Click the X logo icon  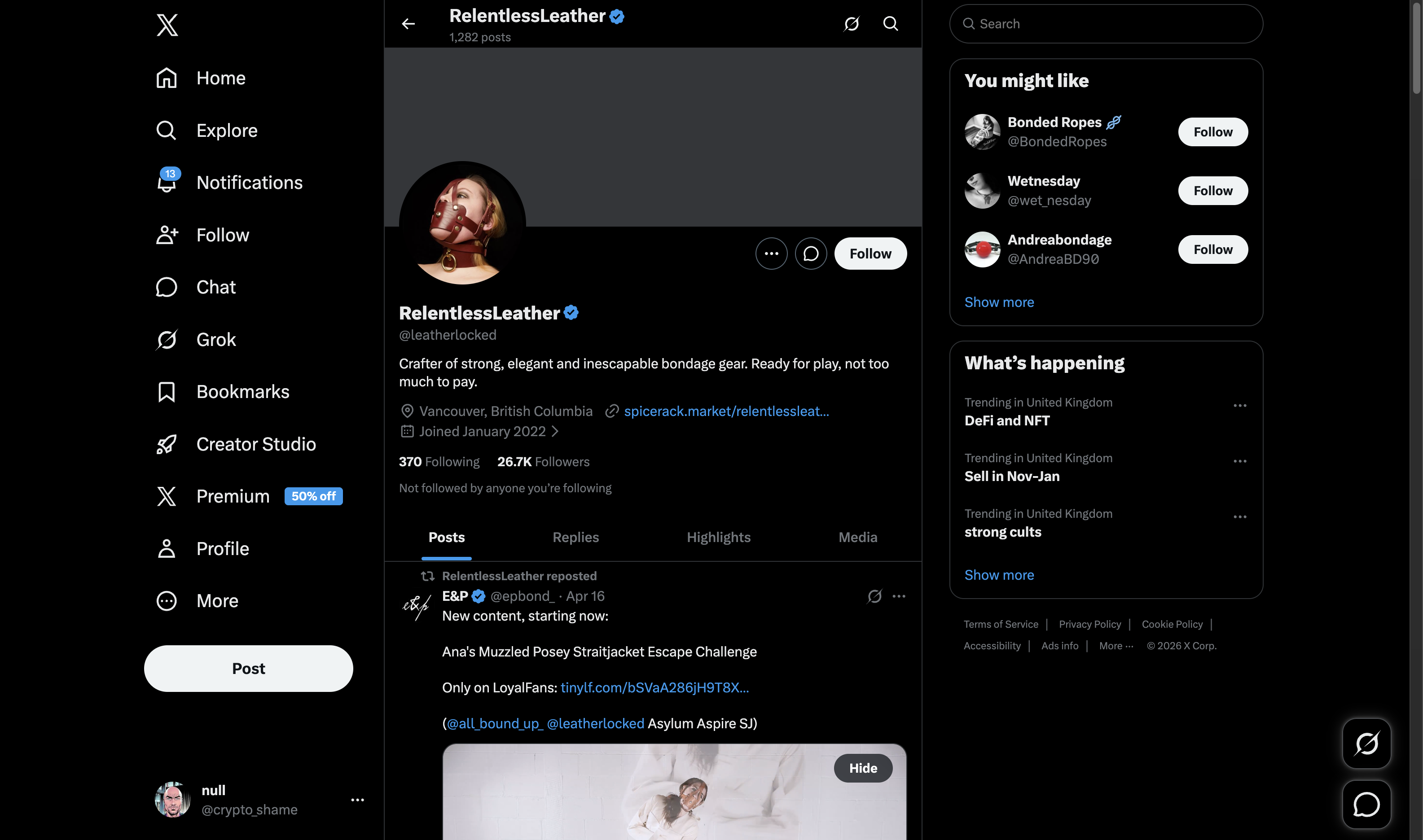167,25
